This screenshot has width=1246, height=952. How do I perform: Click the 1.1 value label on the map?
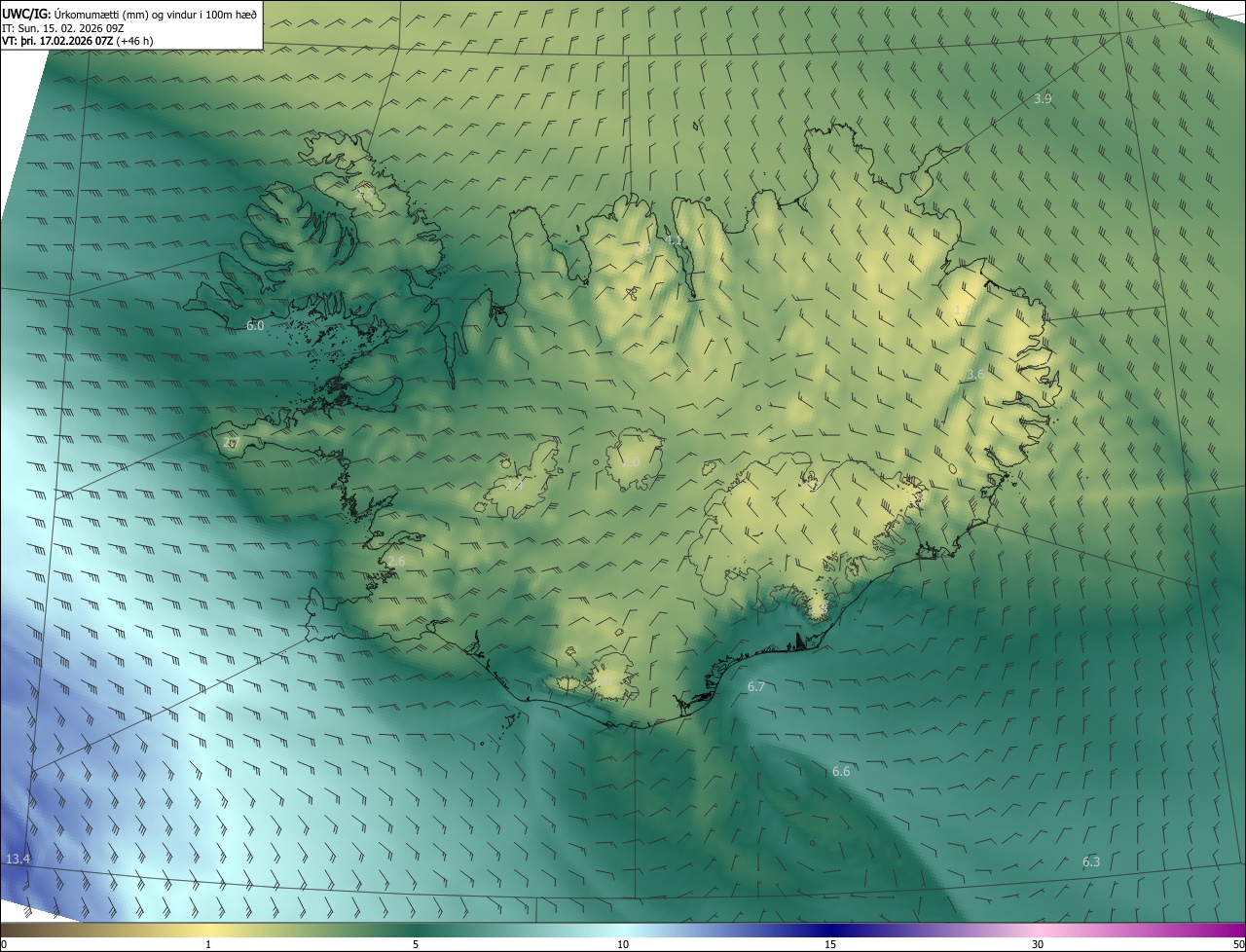[962, 310]
